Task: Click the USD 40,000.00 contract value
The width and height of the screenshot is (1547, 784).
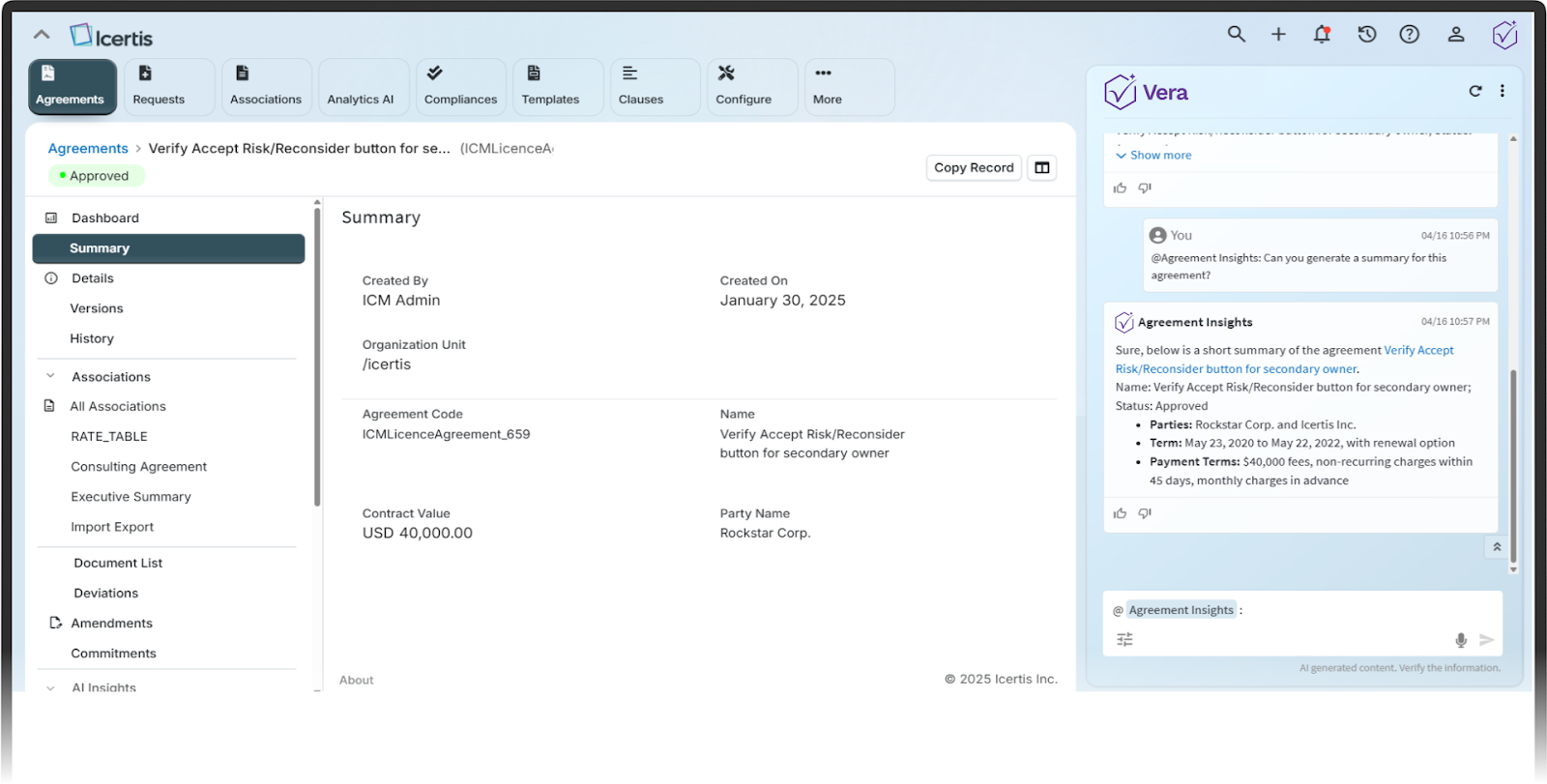Action: pyautogui.click(x=418, y=533)
